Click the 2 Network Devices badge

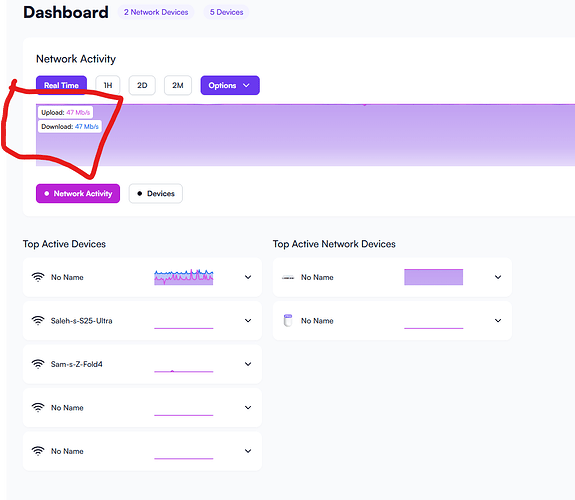pos(156,12)
